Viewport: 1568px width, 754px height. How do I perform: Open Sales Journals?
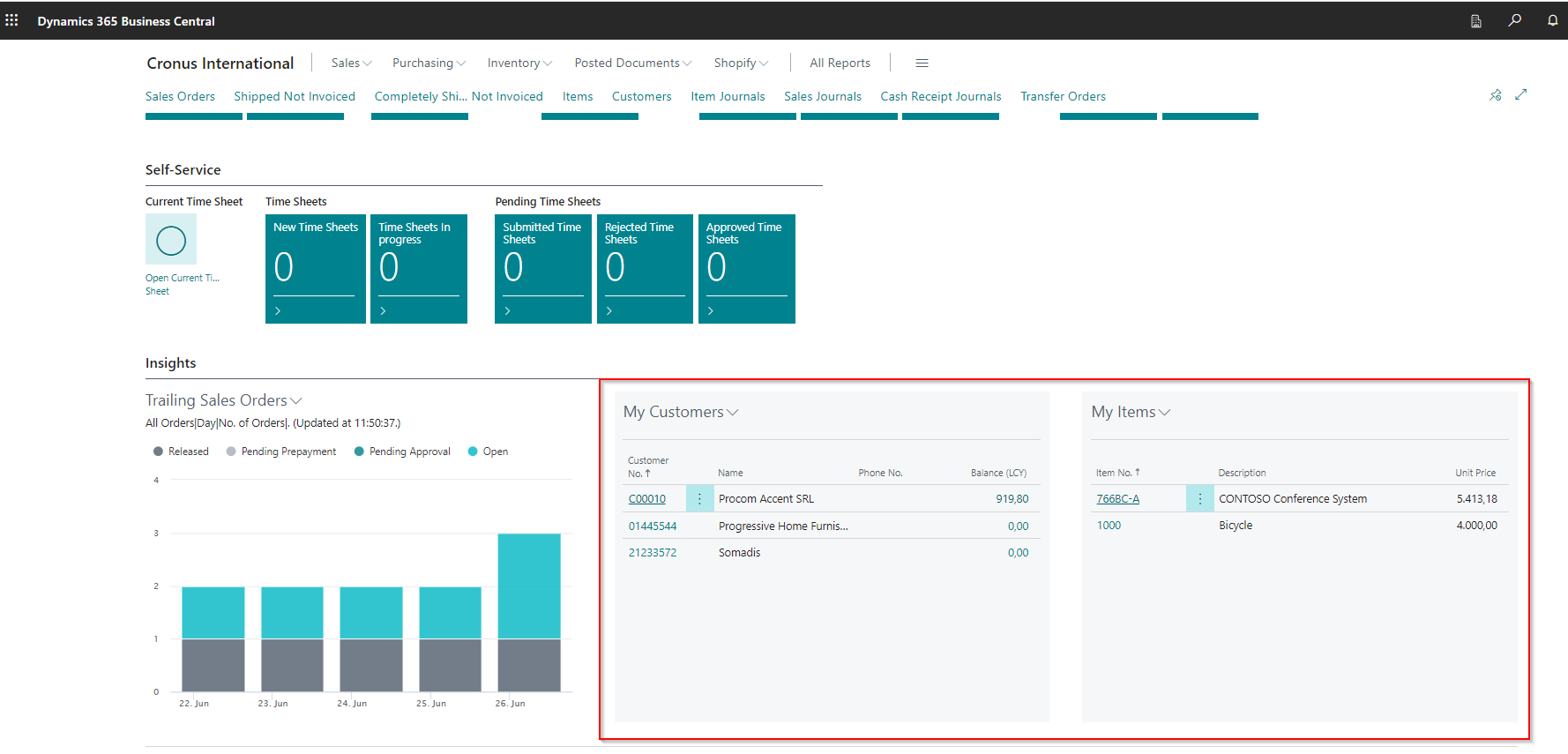click(823, 96)
